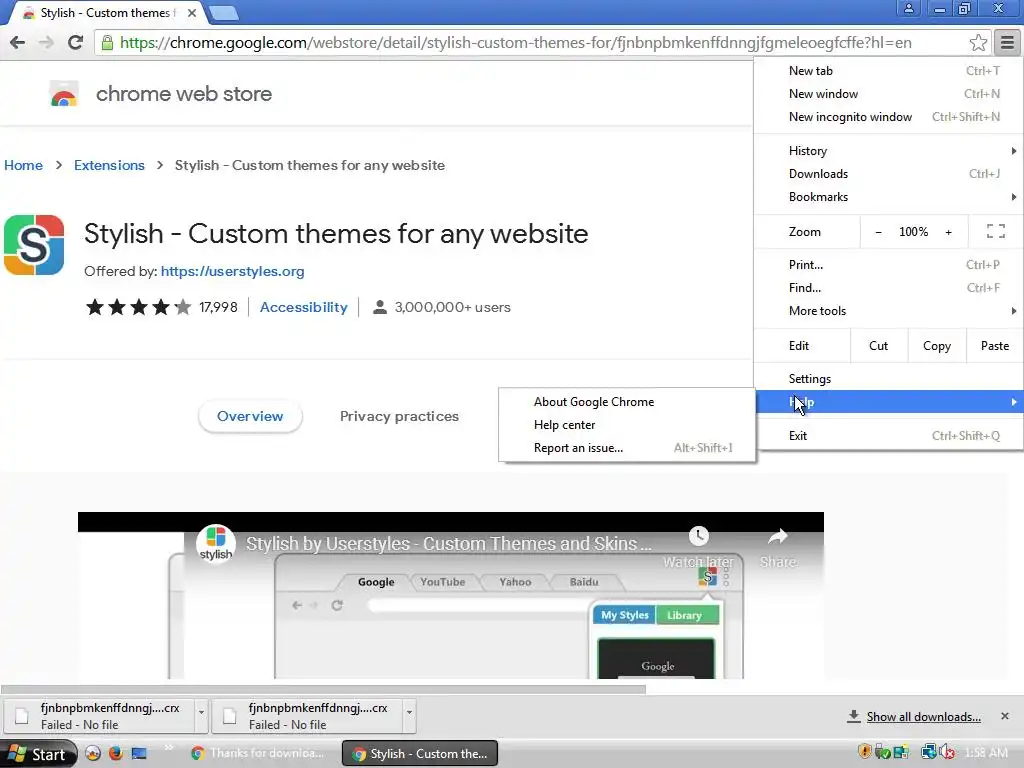The height and width of the screenshot is (768, 1024).
Task: Choose New tab from the menu
Action: 889,71
